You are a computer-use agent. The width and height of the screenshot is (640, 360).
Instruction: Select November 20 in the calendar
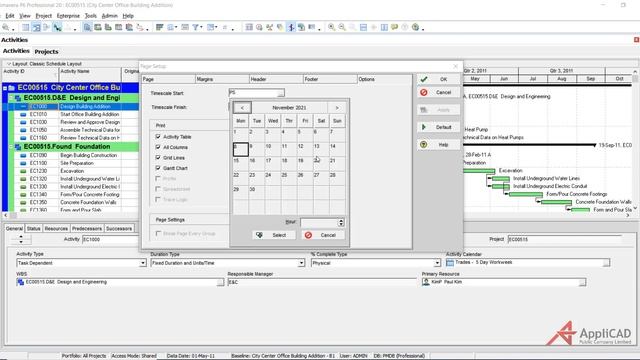point(321,163)
